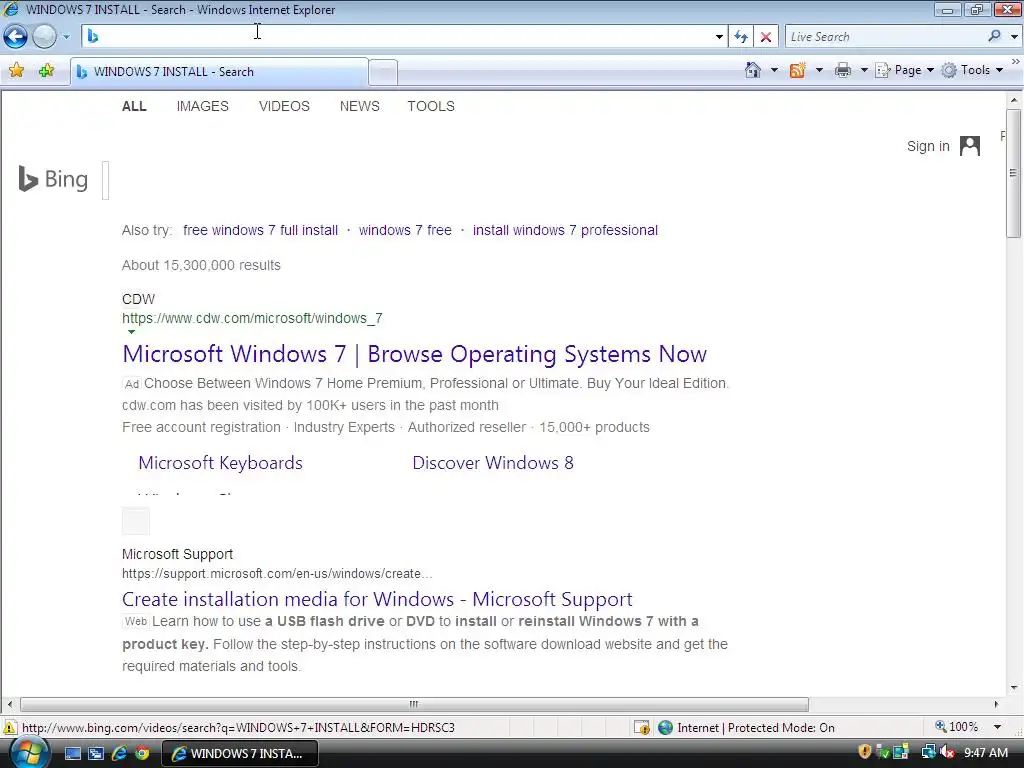The height and width of the screenshot is (768, 1024).
Task: Switch to VIDEOS search results
Action: pos(284,106)
